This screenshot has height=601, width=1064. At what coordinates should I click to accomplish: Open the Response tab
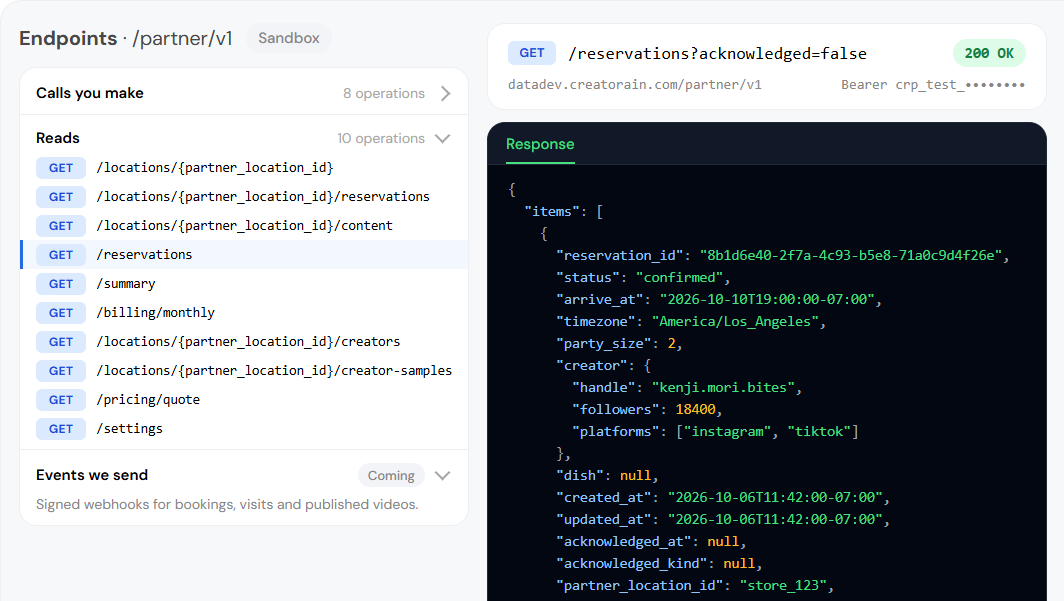tap(540, 144)
